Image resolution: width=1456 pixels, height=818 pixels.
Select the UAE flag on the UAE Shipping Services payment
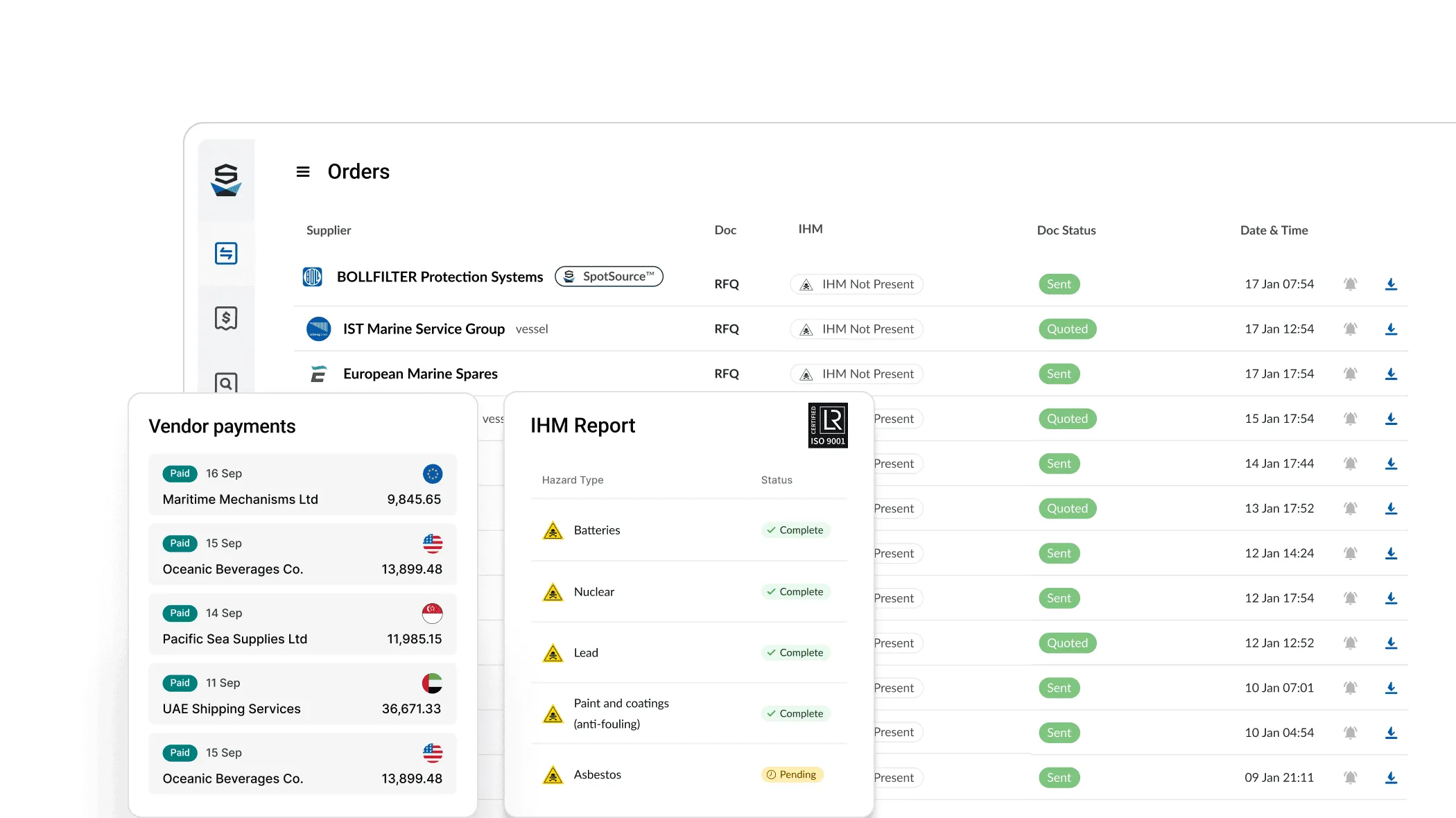click(x=433, y=683)
